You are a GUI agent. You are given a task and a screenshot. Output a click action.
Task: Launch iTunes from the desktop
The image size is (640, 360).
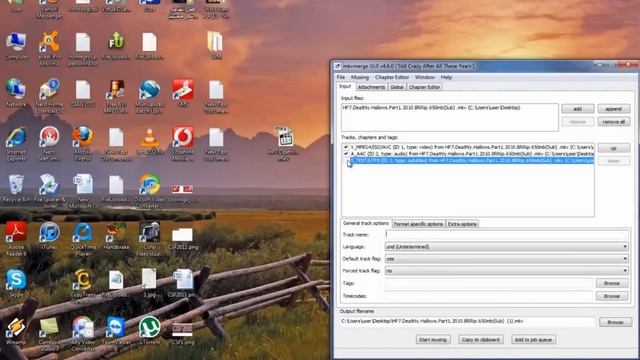click(x=49, y=236)
